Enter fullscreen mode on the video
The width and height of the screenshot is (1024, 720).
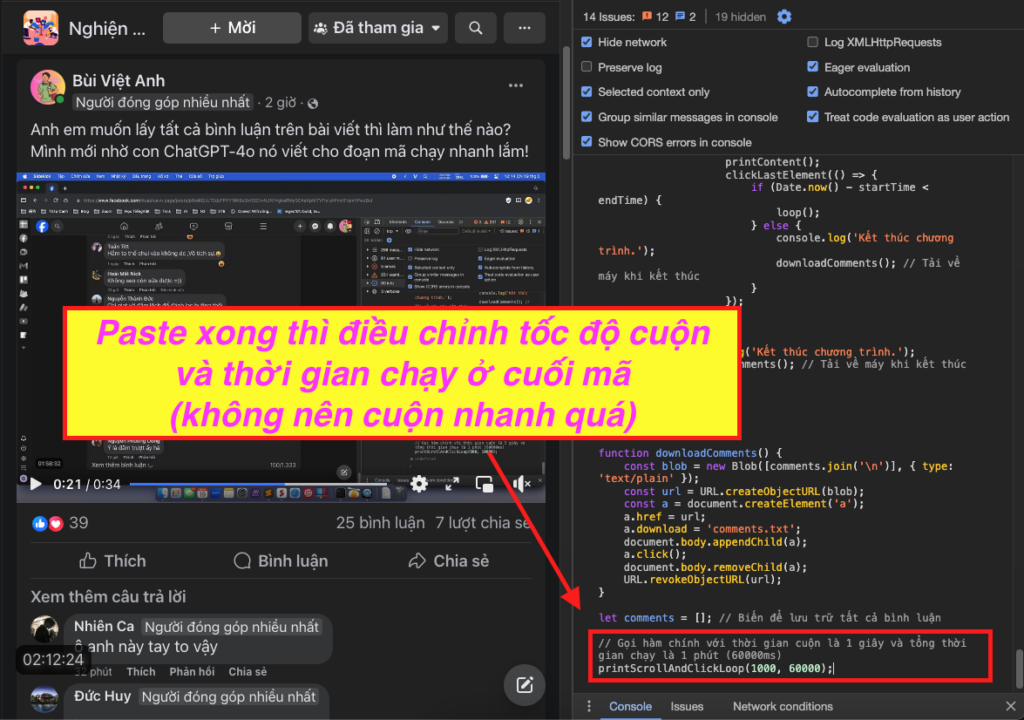click(x=451, y=484)
